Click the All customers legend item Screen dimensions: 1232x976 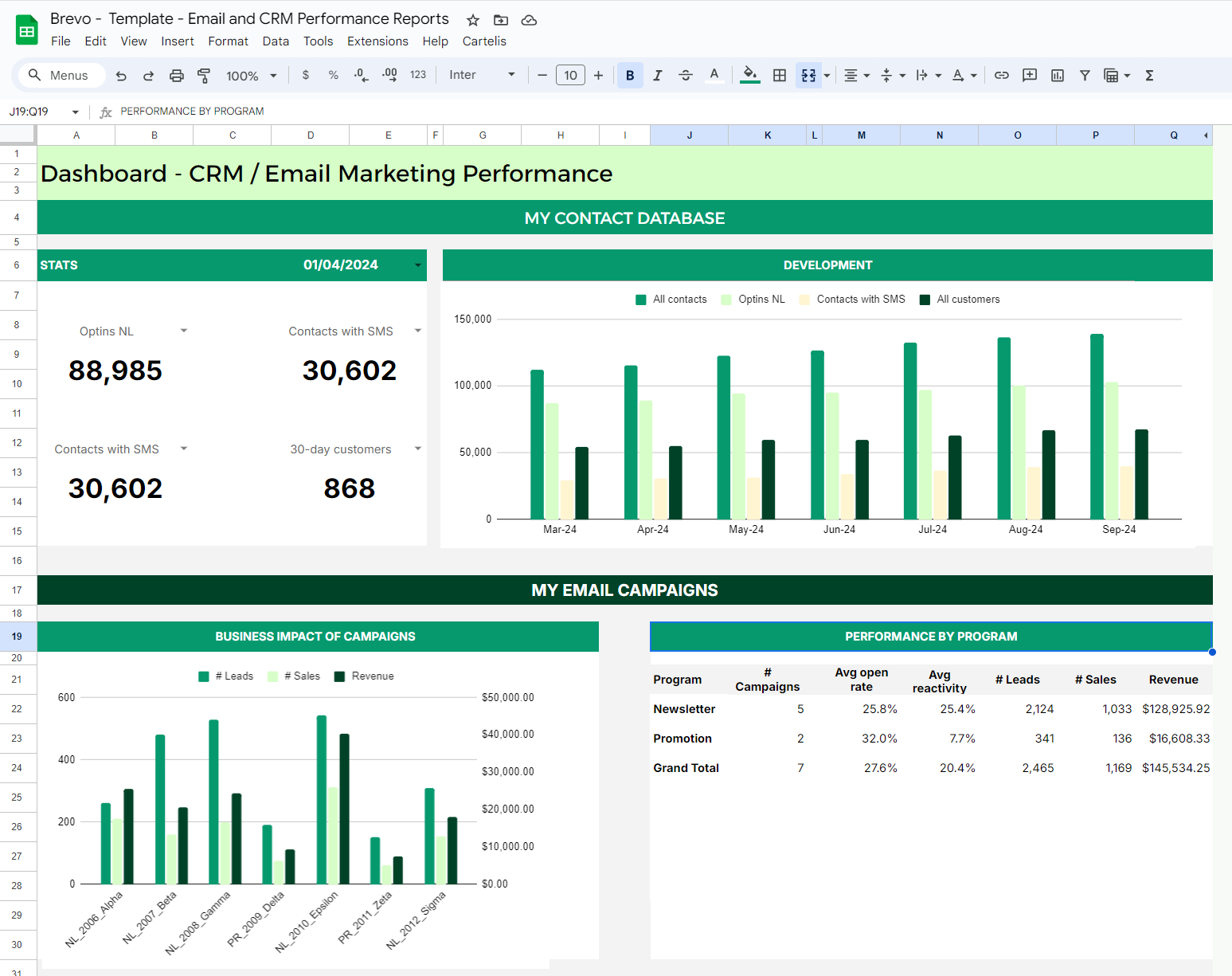960,300
